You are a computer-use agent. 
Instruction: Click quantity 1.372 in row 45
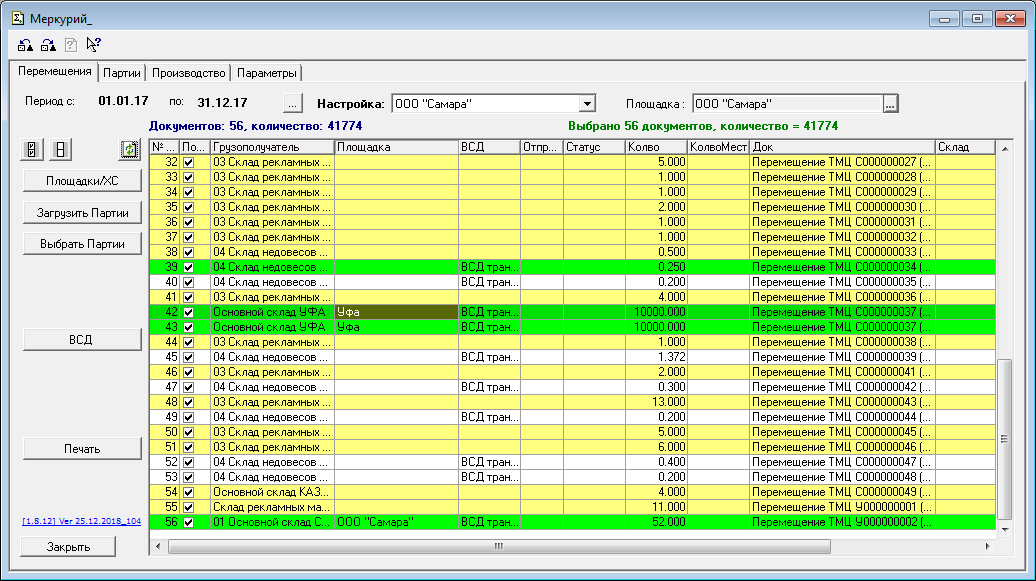[656, 357]
